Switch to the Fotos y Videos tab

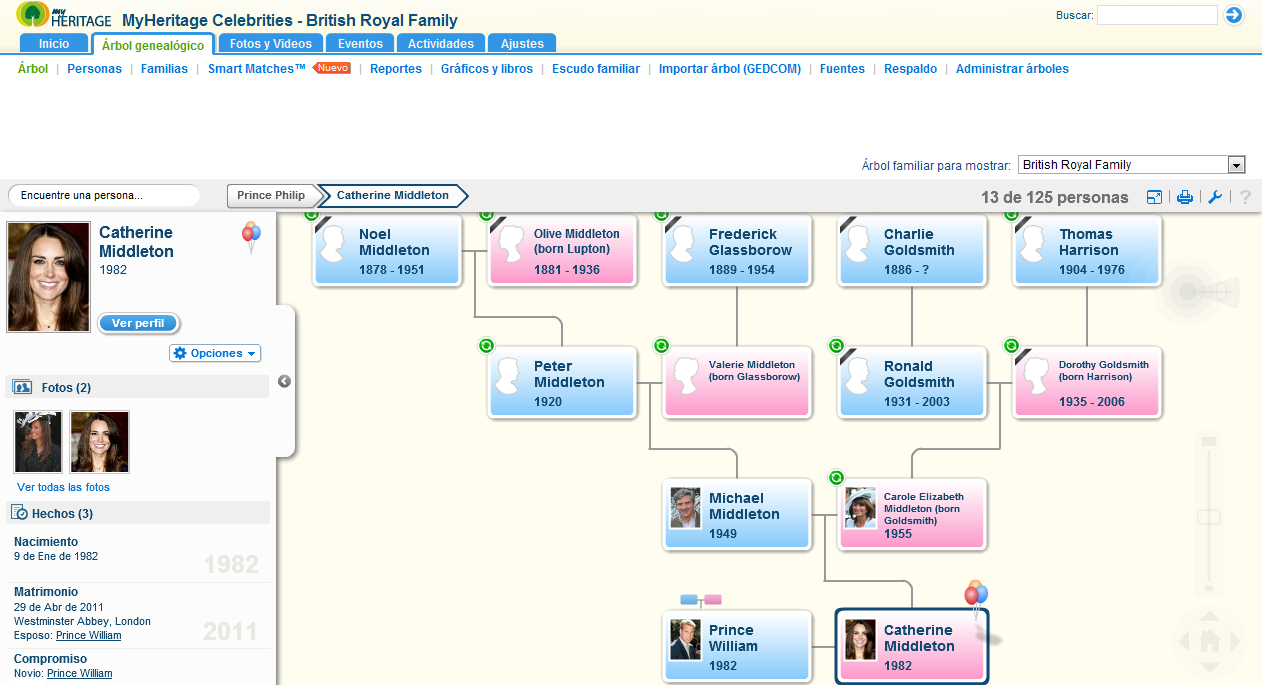(x=271, y=43)
